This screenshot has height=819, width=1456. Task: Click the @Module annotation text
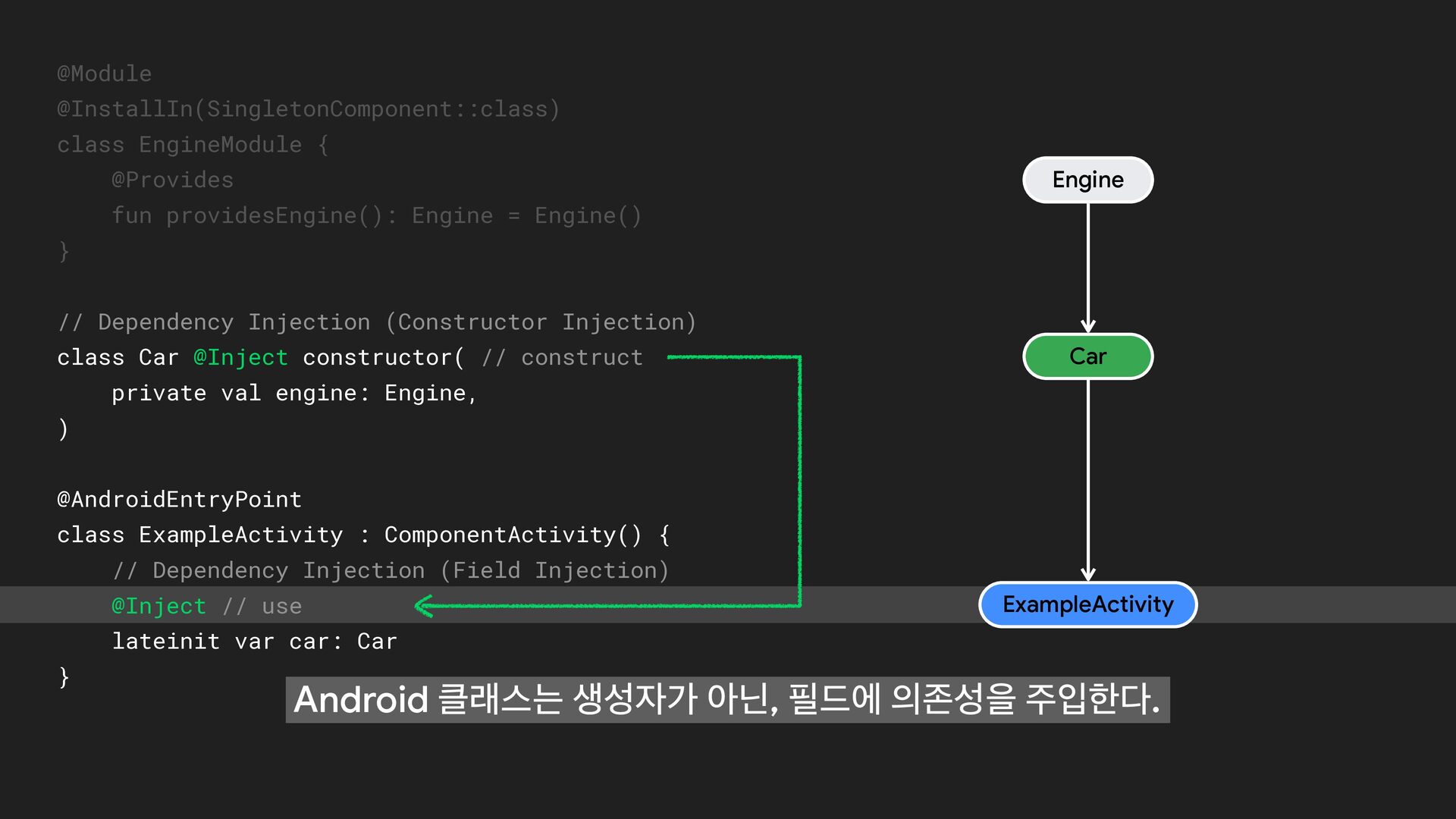(104, 74)
